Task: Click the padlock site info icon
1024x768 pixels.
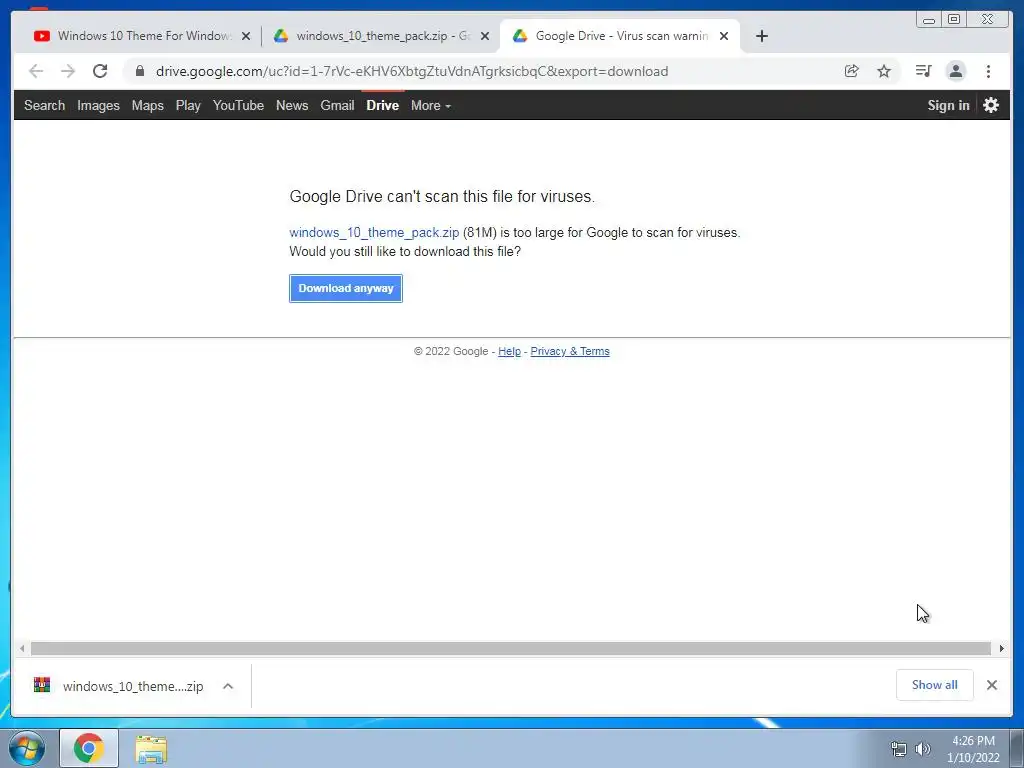Action: pyautogui.click(x=140, y=71)
